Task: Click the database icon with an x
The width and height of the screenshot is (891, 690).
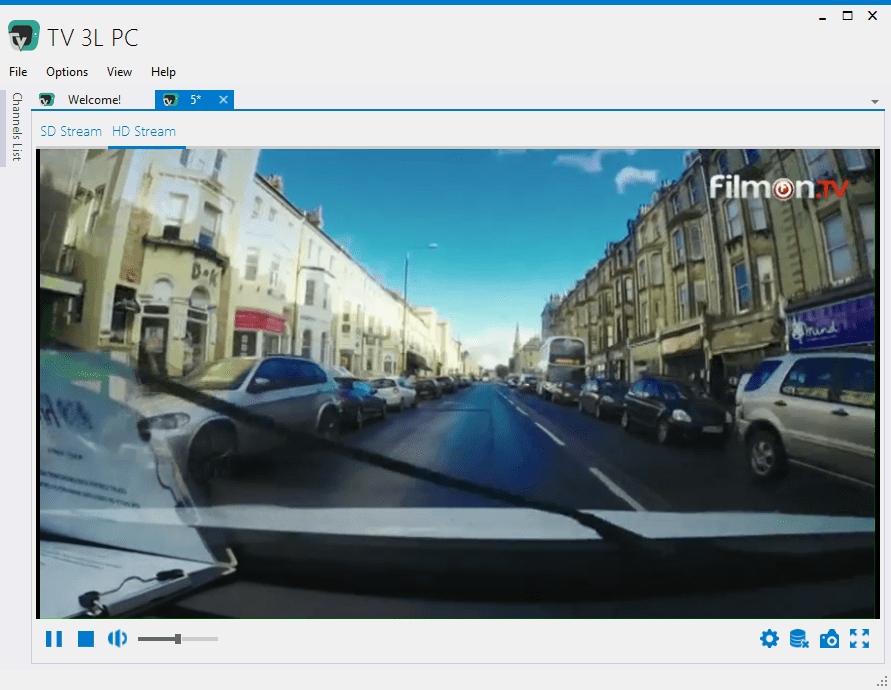Action: [799, 639]
